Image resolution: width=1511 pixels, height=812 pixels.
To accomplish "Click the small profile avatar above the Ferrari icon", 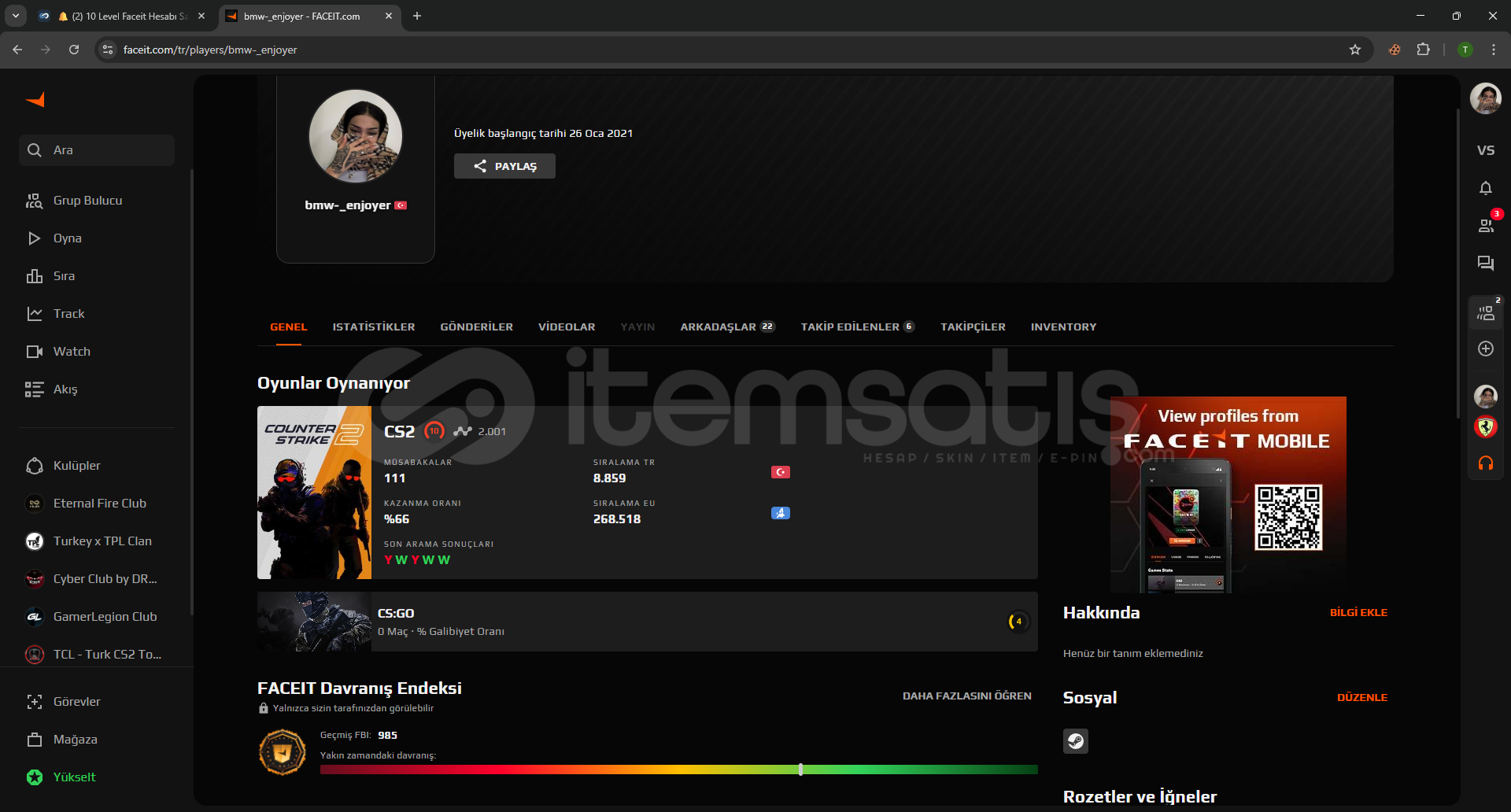I will 1486,396.
